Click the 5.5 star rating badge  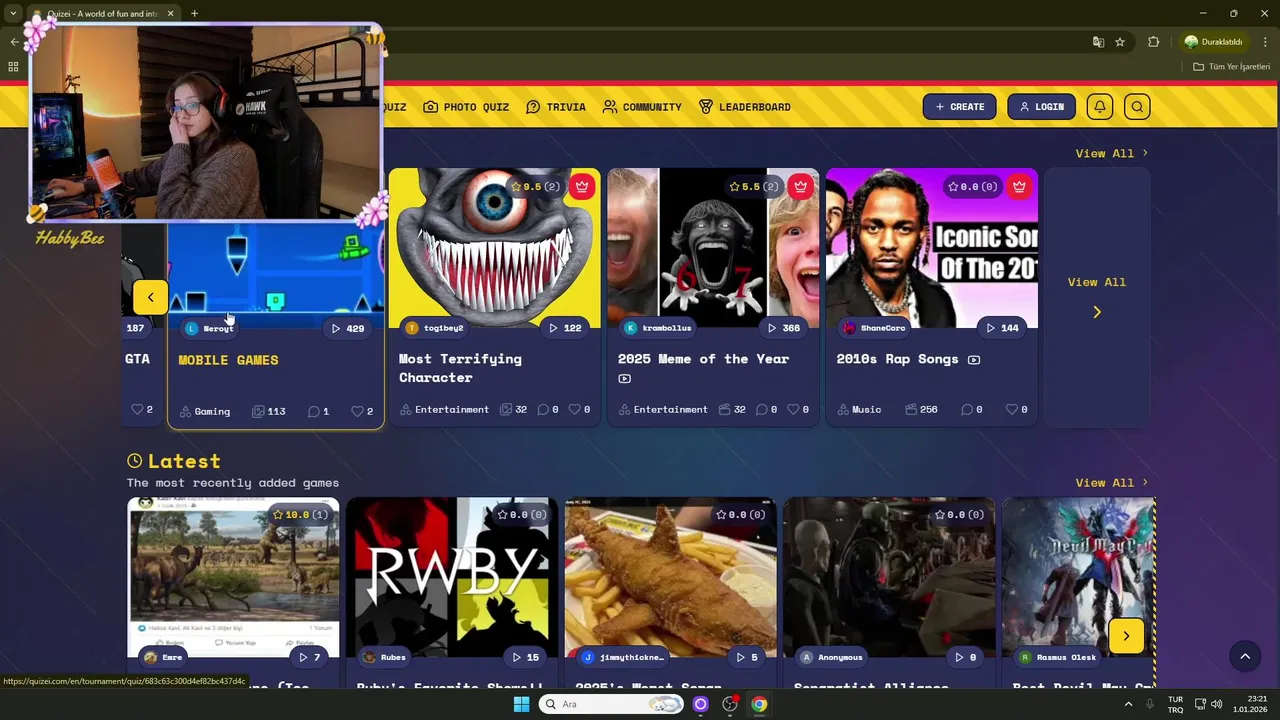754,187
